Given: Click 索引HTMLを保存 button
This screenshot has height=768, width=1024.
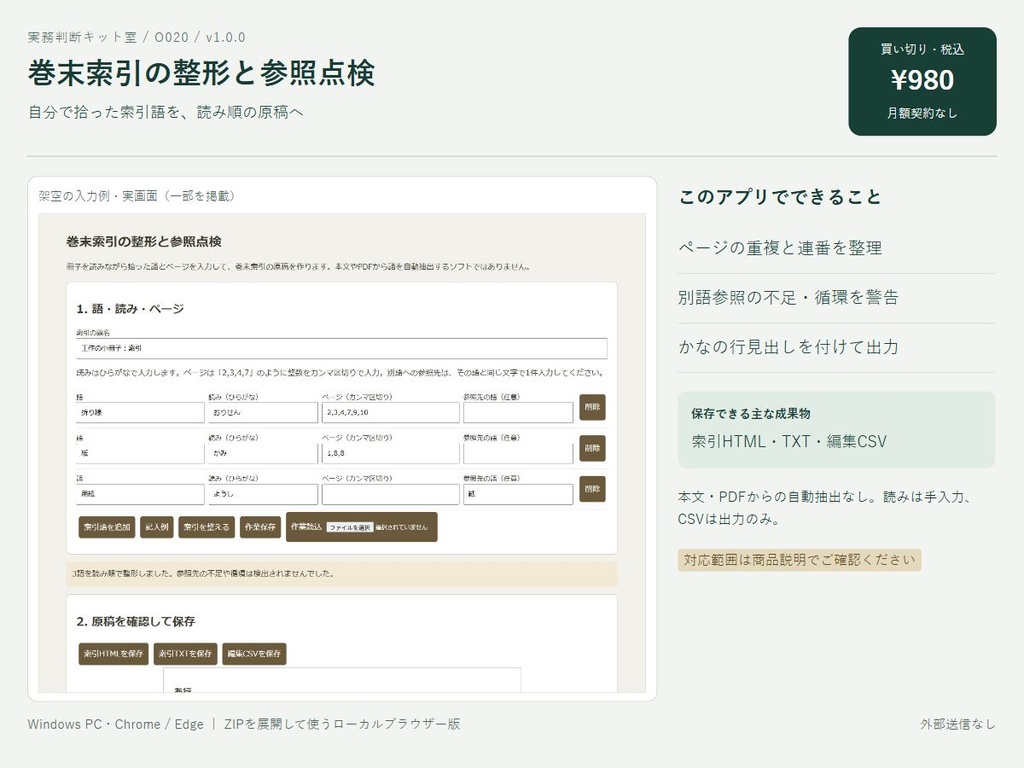Looking at the screenshot, I should pos(114,654).
